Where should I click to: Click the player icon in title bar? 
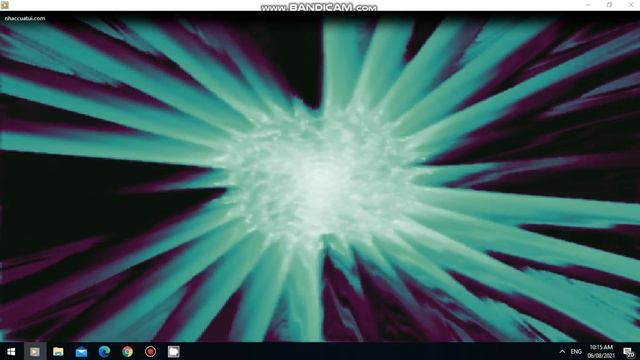click(x=5, y=5)
